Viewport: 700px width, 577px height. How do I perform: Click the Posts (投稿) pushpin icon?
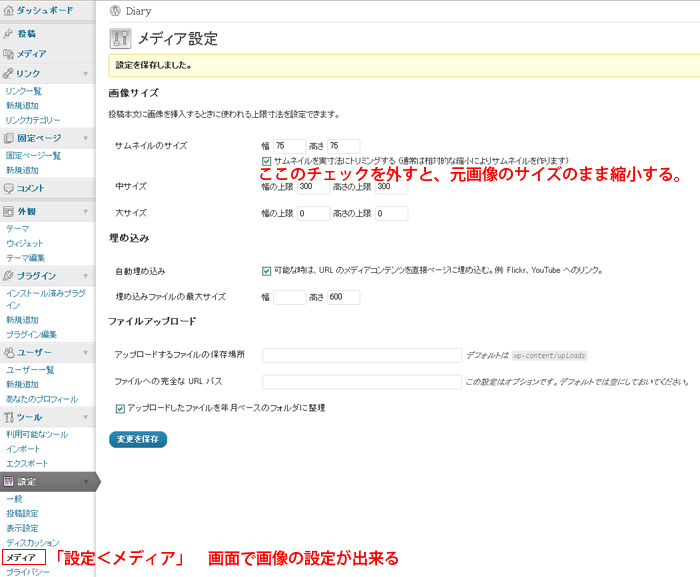coord(9,33)
